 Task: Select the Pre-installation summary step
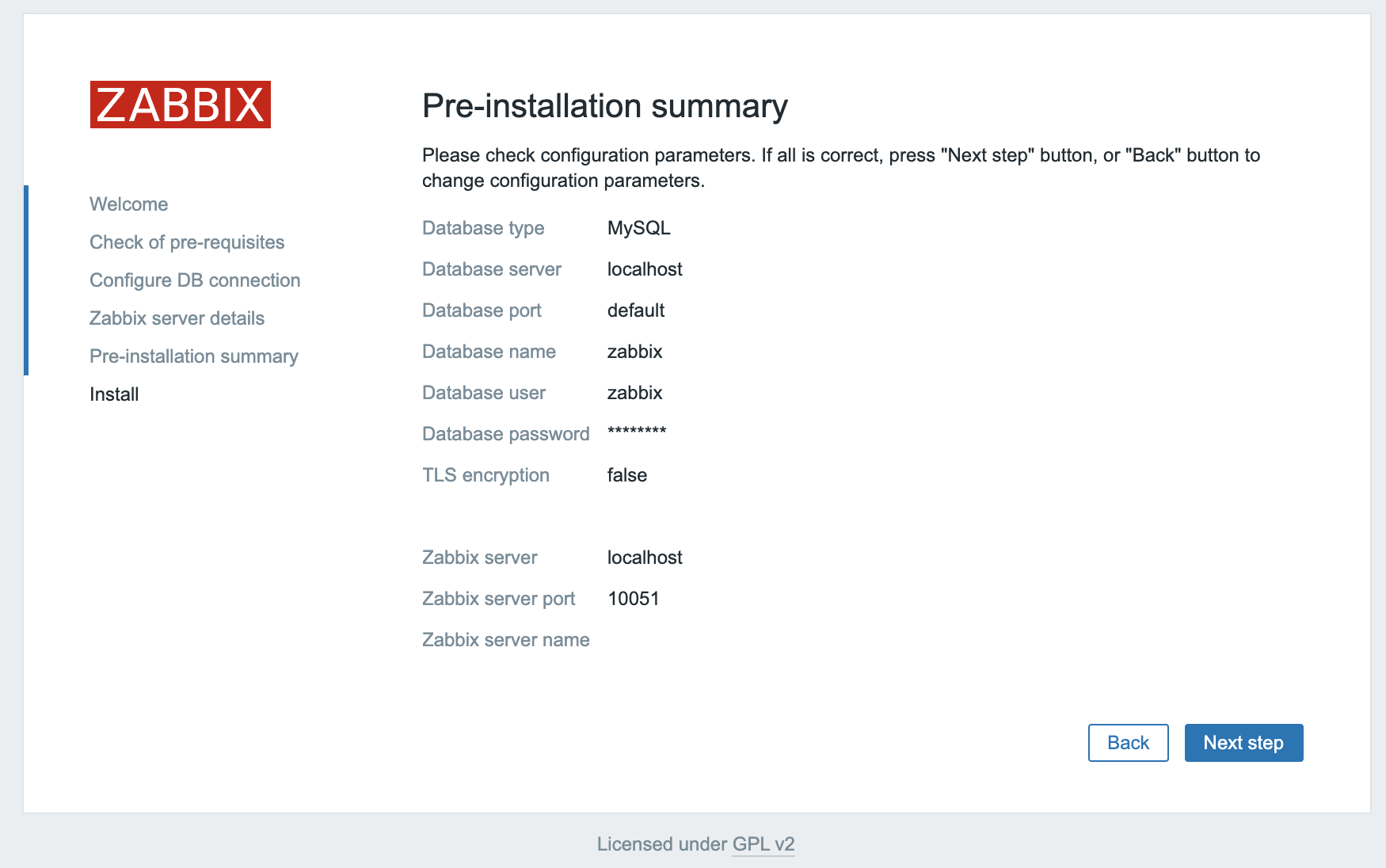[x=193, y=356]
